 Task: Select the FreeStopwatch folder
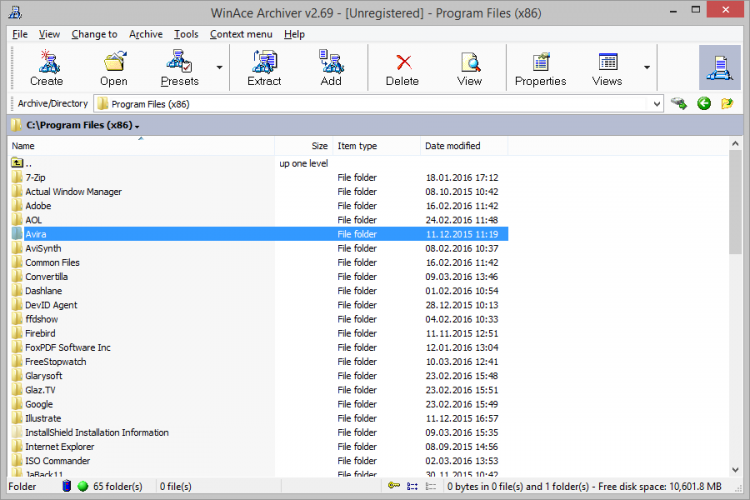click(x=56, y=362)
